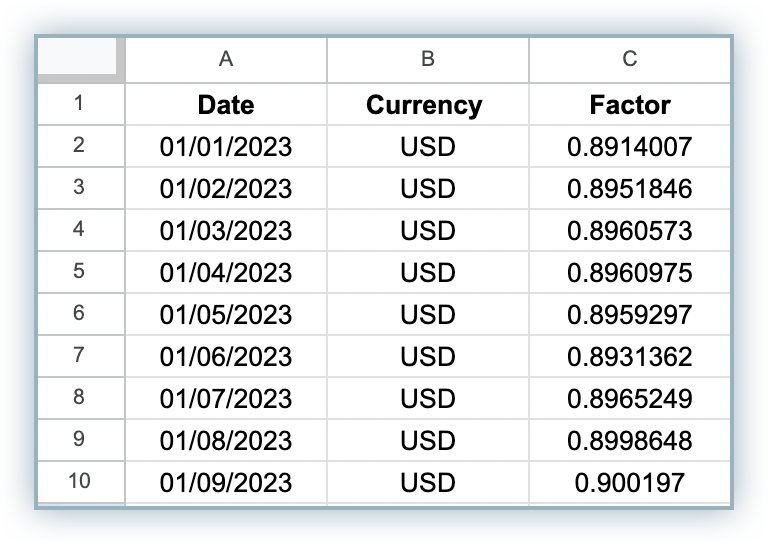The image size is (768, 544).
Task: Select factor cell 0.8931362
Action: point(630,356)
